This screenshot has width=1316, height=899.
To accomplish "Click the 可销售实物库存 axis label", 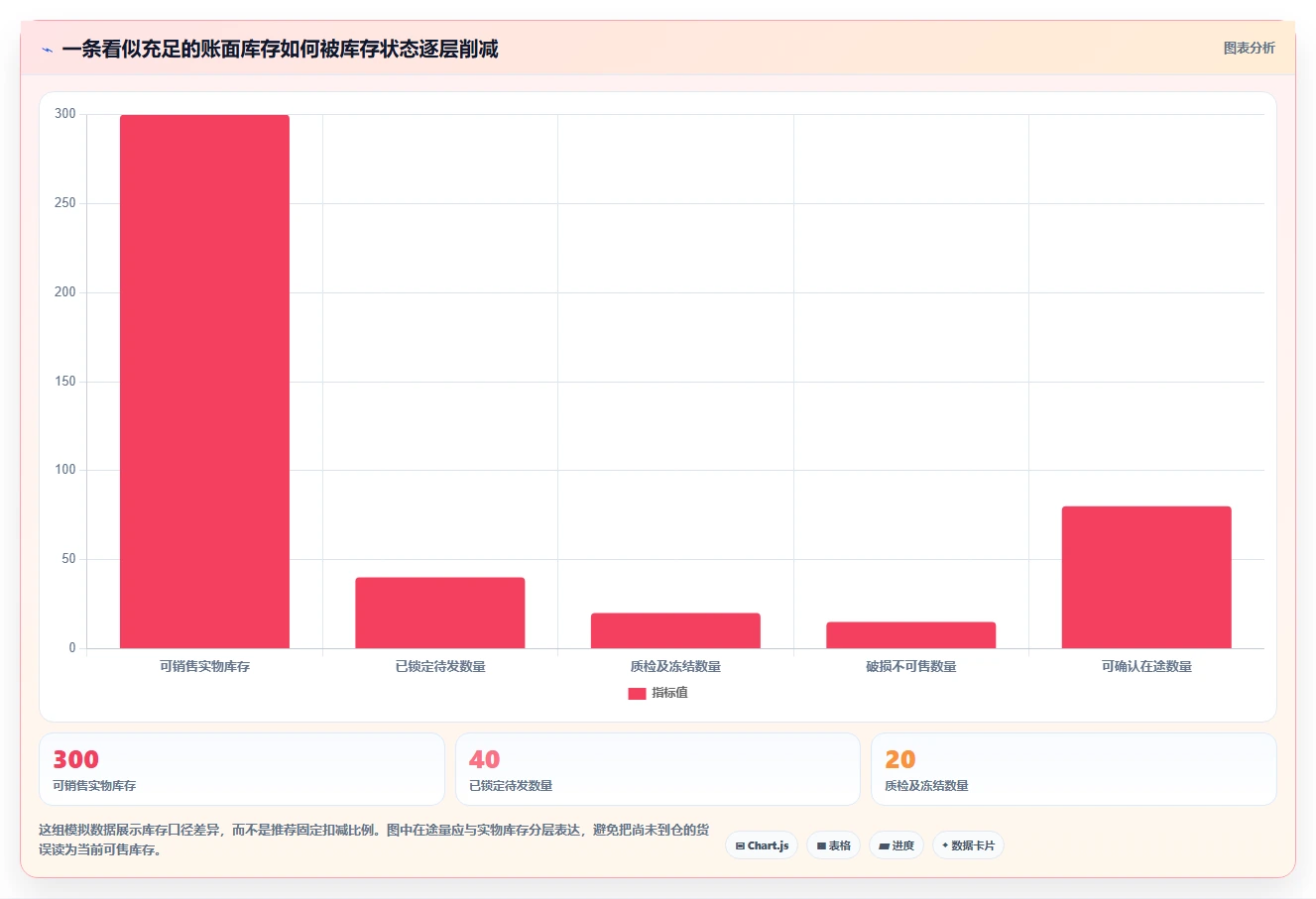I will point(204,667).
